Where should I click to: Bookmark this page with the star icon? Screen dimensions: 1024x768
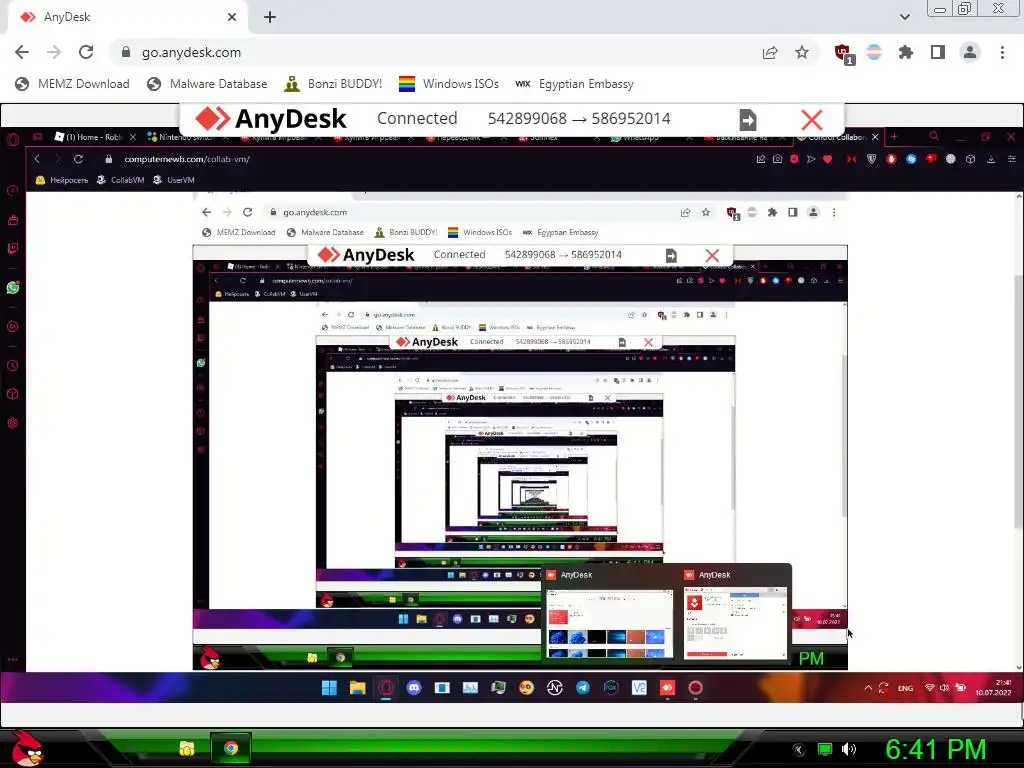802,52
